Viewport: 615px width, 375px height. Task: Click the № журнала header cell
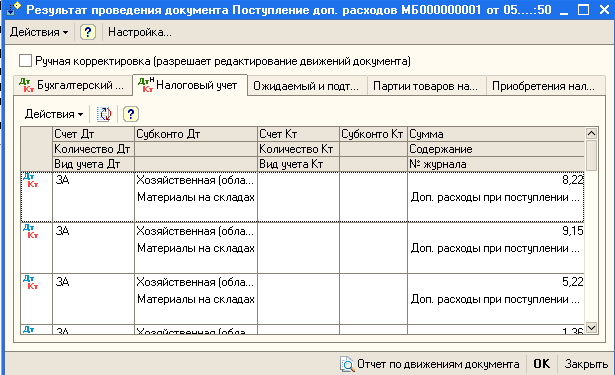click(496, 164)
